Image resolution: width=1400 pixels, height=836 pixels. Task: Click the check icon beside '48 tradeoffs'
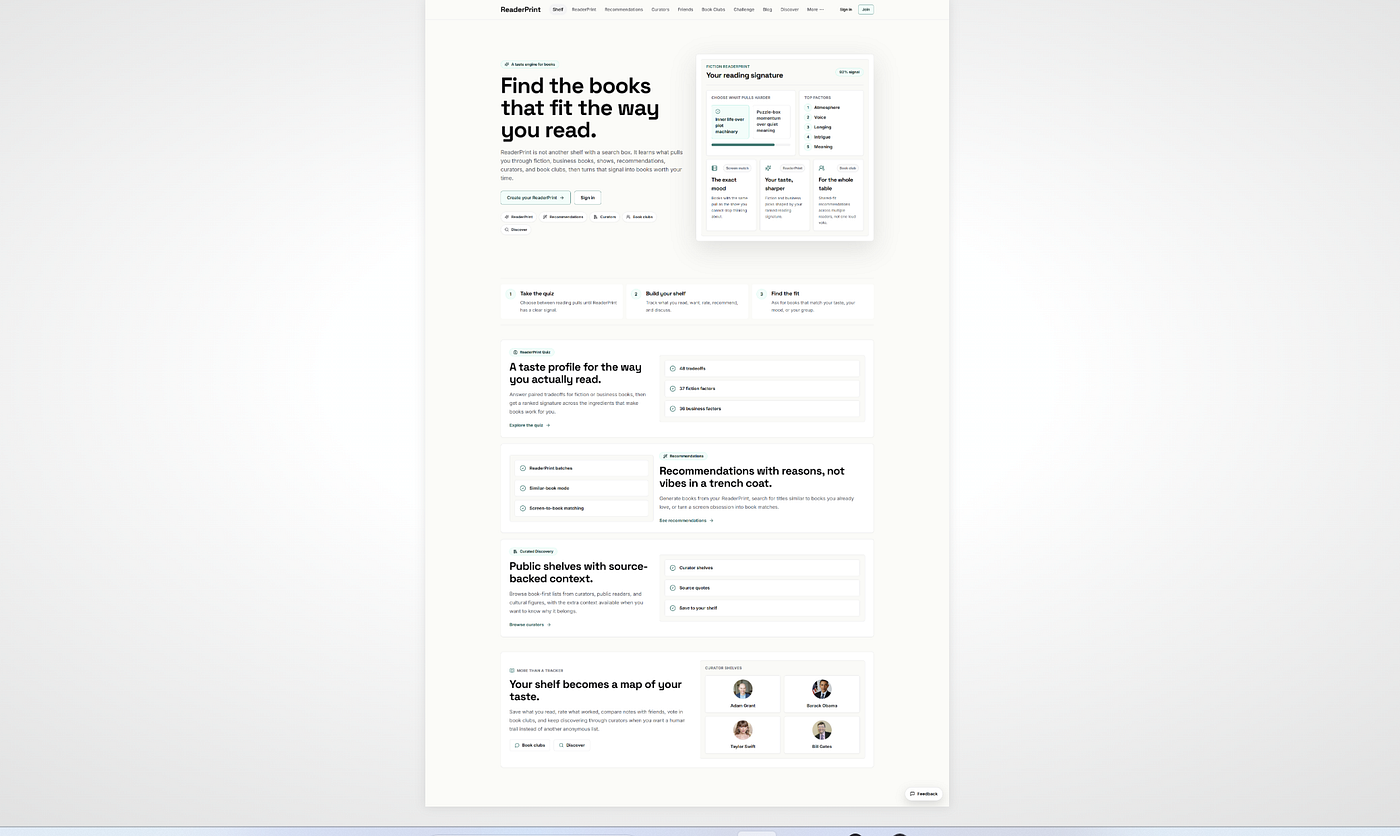coord(673,368)
